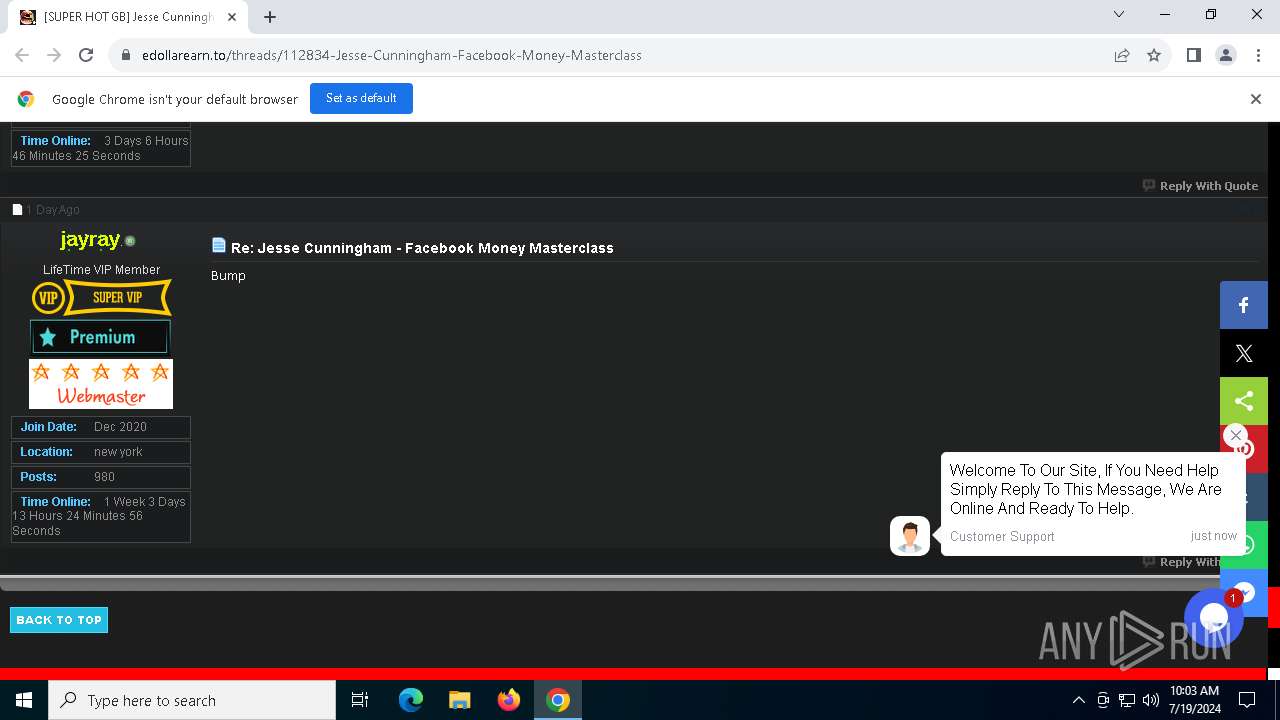Click Reply With Quote on the upper post
This screenshot has width=1280, height=720.
click(1200, 186)
